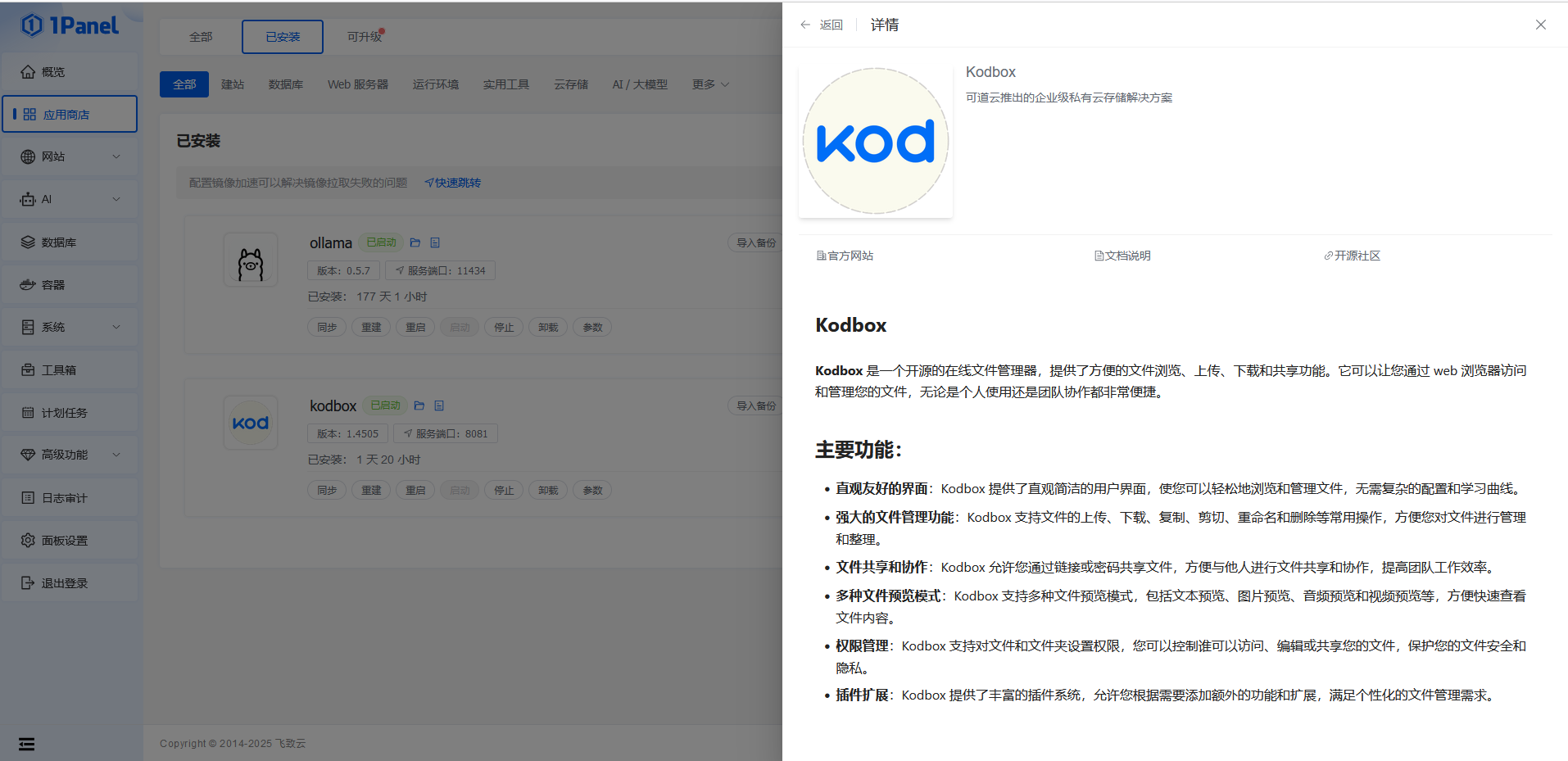Image resolution: width=1568 pixels, height=761 pixels.
Task: Click 参数 button for ollama
Action: tap(592, 328)
